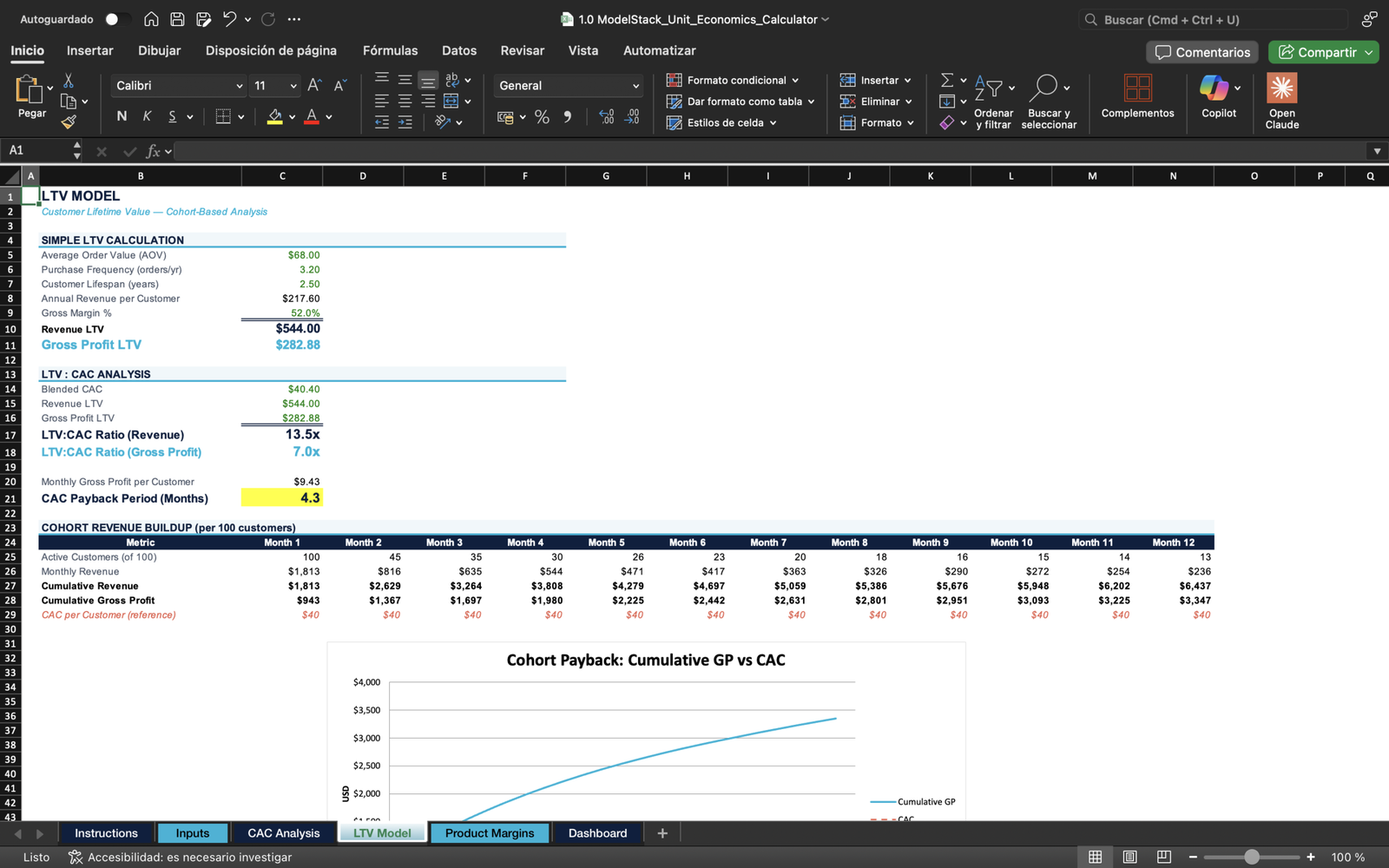Toggle the Autoguardado switch

pyautogui.click(x=117, y=19)
